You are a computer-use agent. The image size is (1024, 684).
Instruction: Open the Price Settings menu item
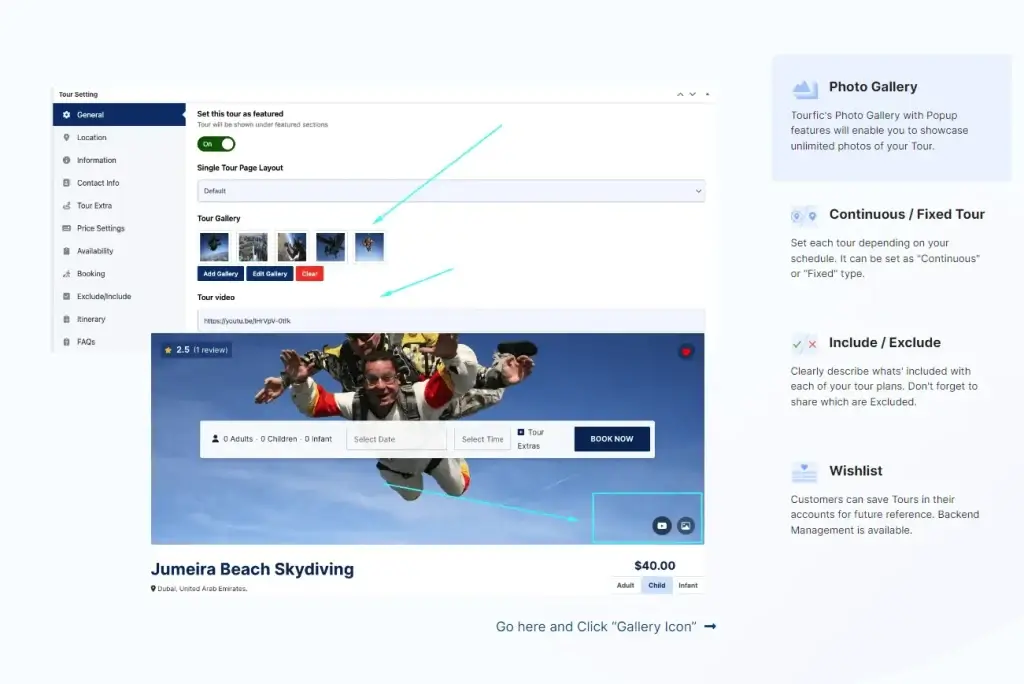pos(100,228)
